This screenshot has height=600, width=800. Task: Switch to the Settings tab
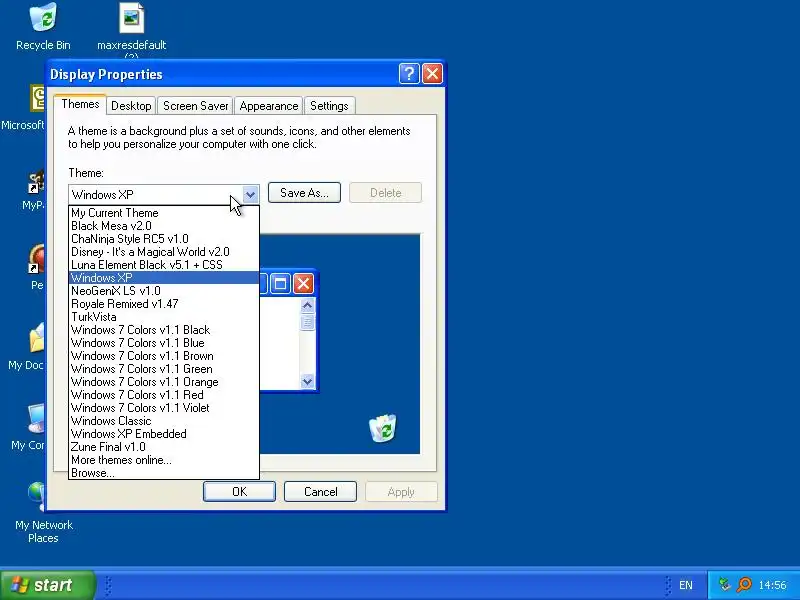[x=329, y=106]
